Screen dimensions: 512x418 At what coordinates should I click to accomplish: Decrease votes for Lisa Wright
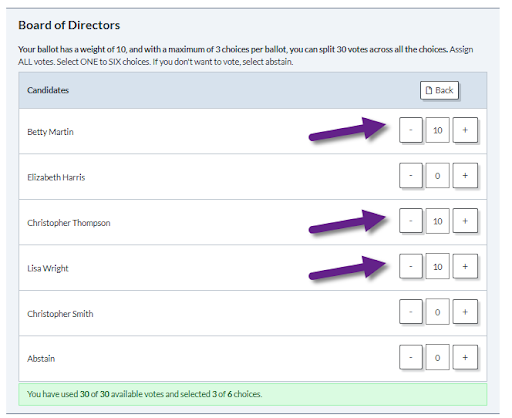[411, 266]
